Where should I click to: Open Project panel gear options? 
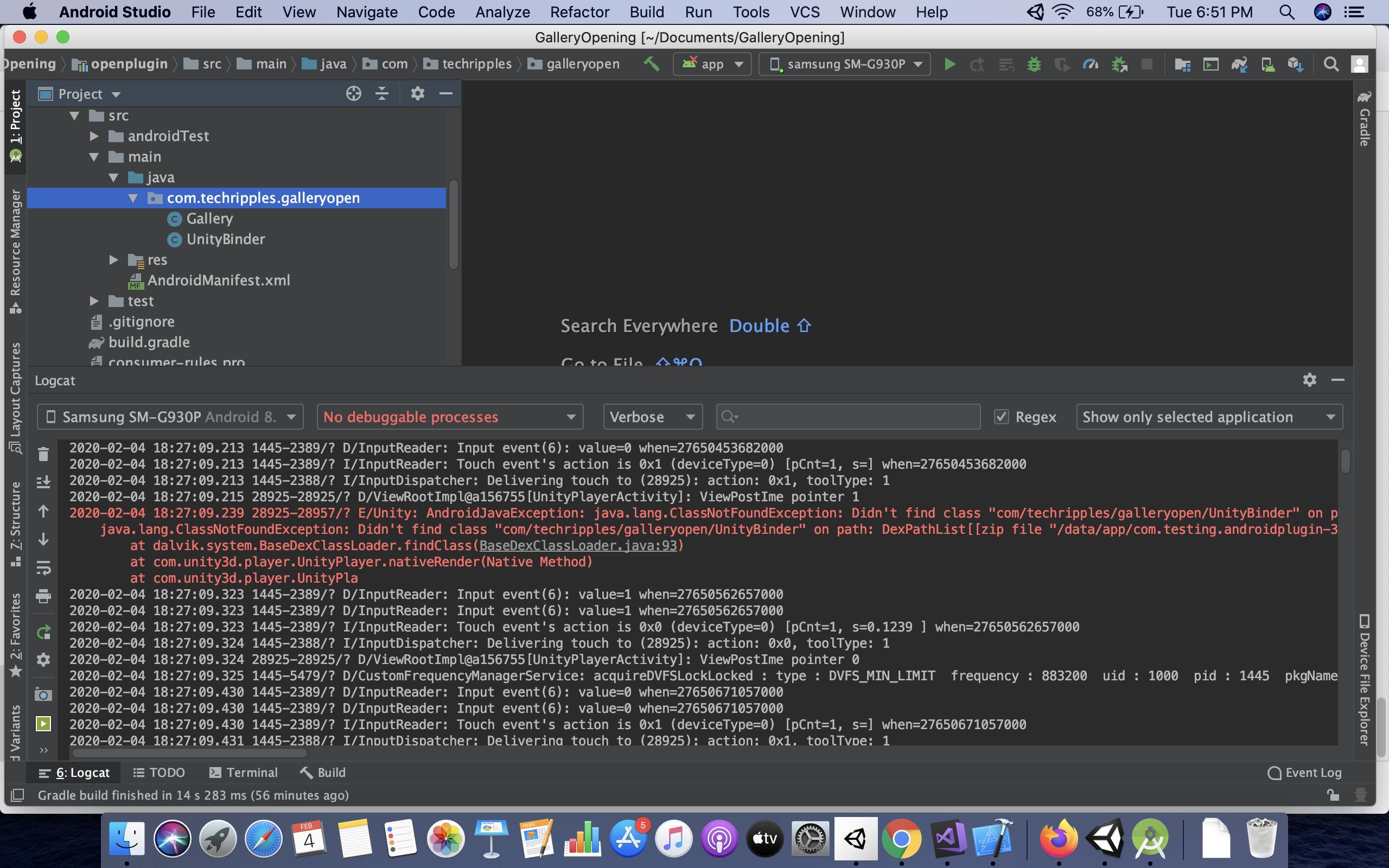tap(417, 93)
